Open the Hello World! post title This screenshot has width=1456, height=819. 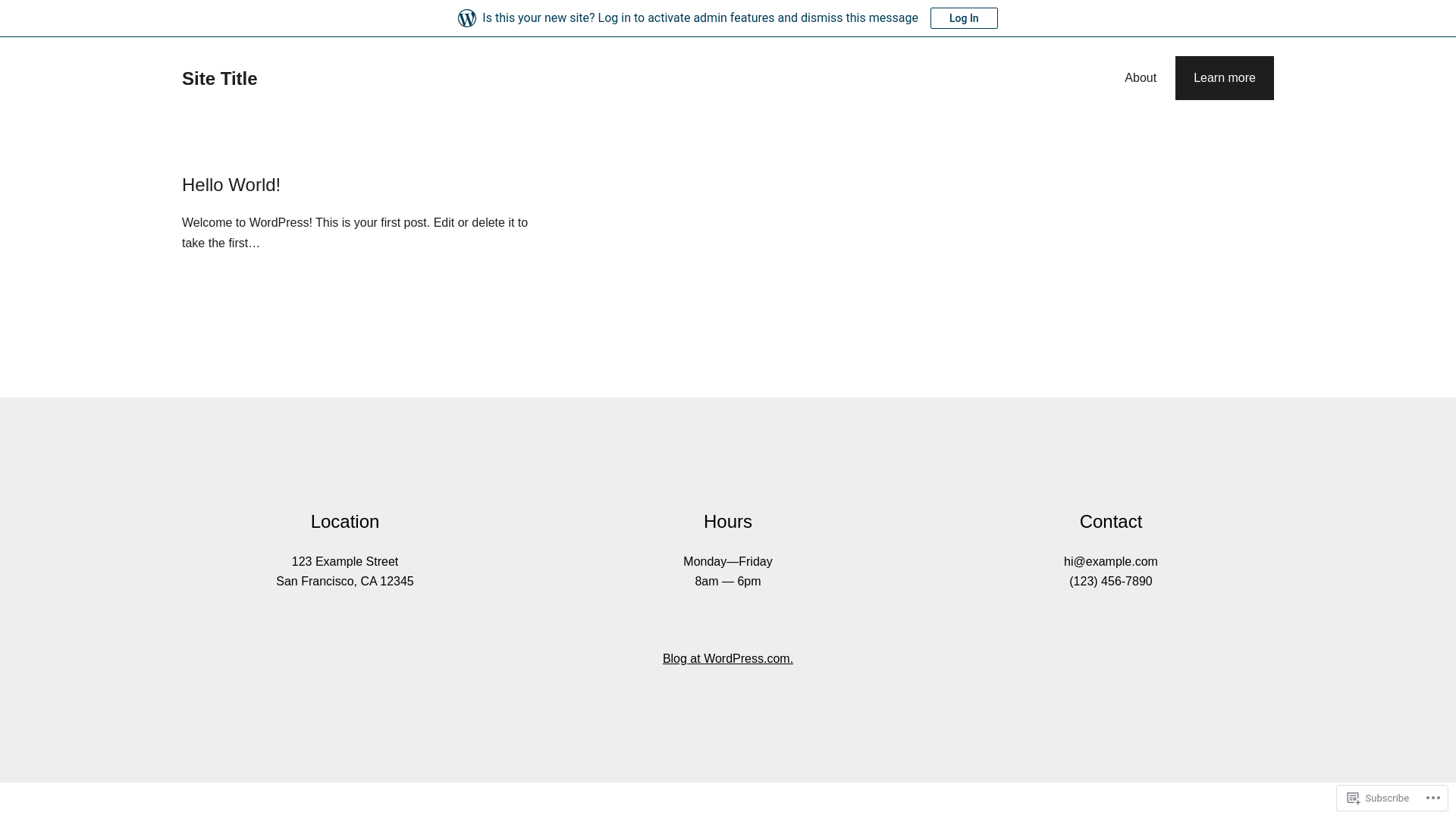coord(231,185)
